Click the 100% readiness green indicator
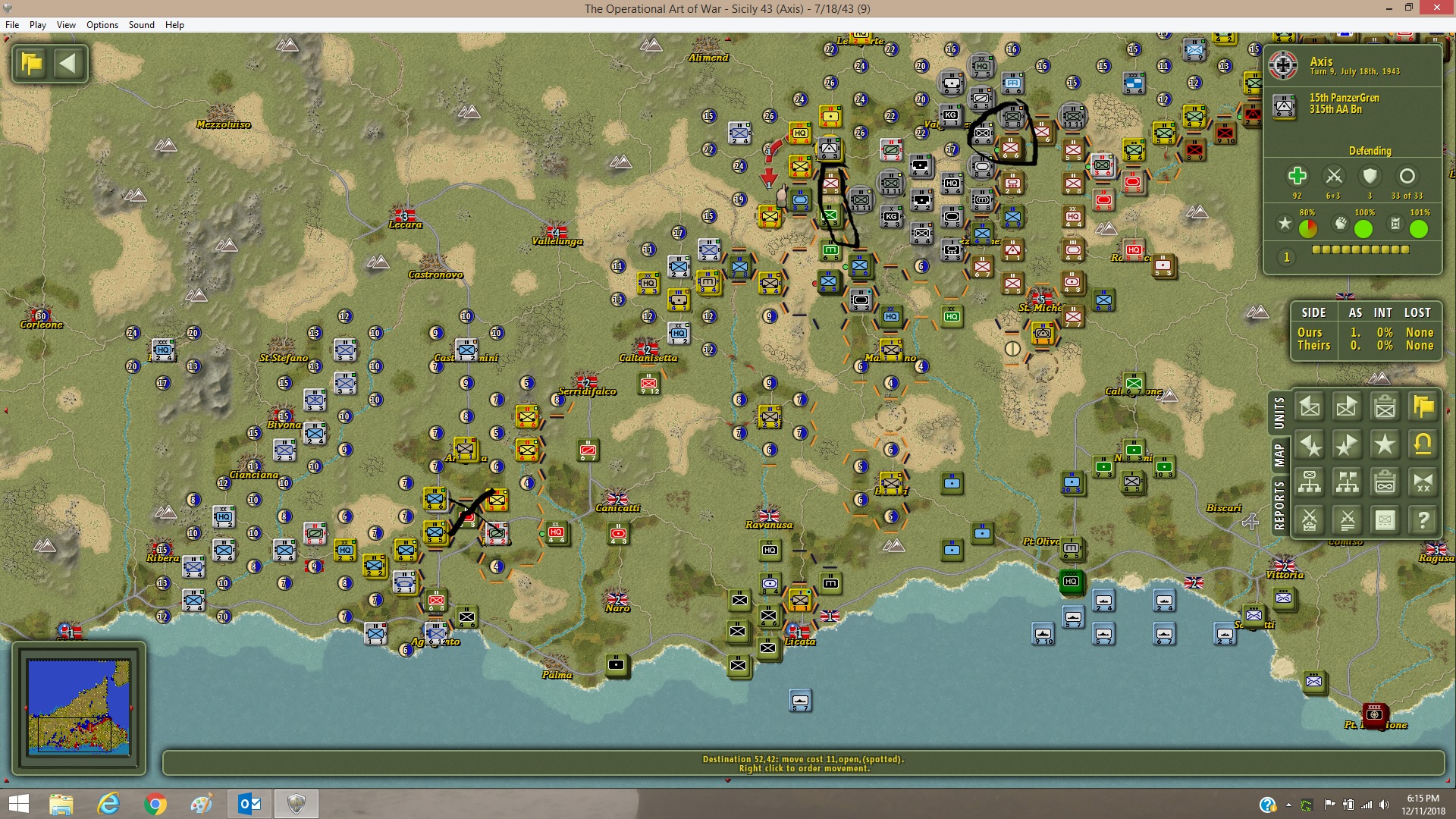The width and height of the screenshot is (1456, 819). (x=1363, y=228)
